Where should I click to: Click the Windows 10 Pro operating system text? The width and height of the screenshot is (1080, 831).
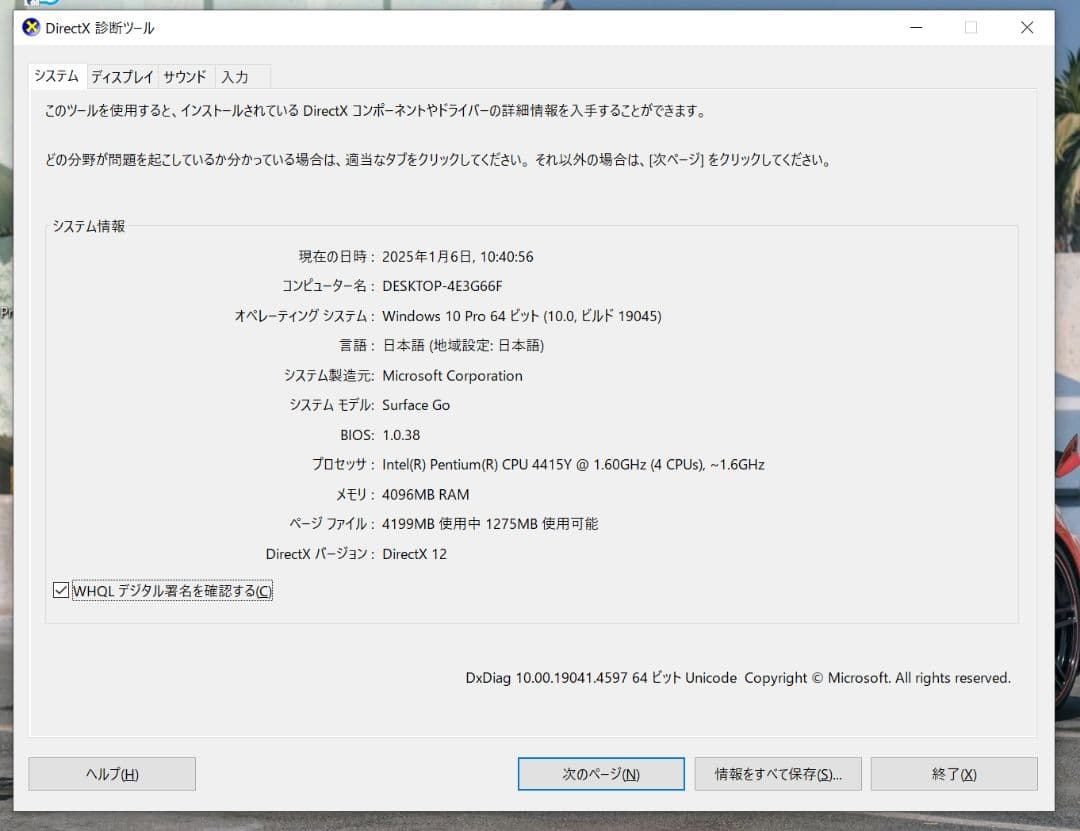pos(521,316)
